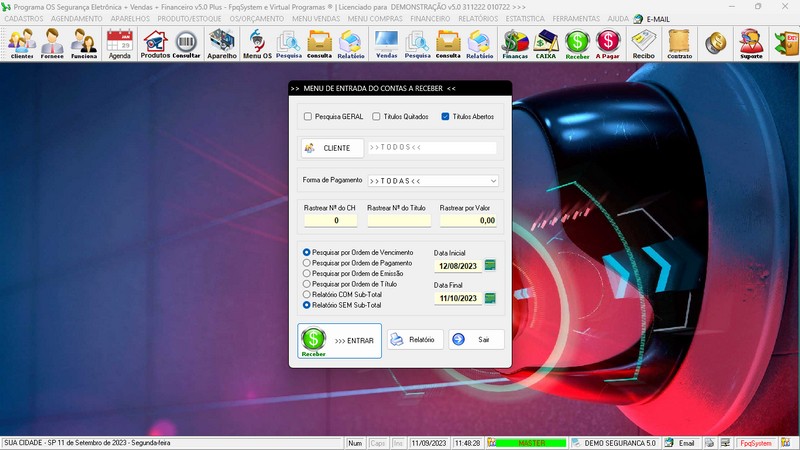Open the CAIXA cash register icon

point(546,44)
